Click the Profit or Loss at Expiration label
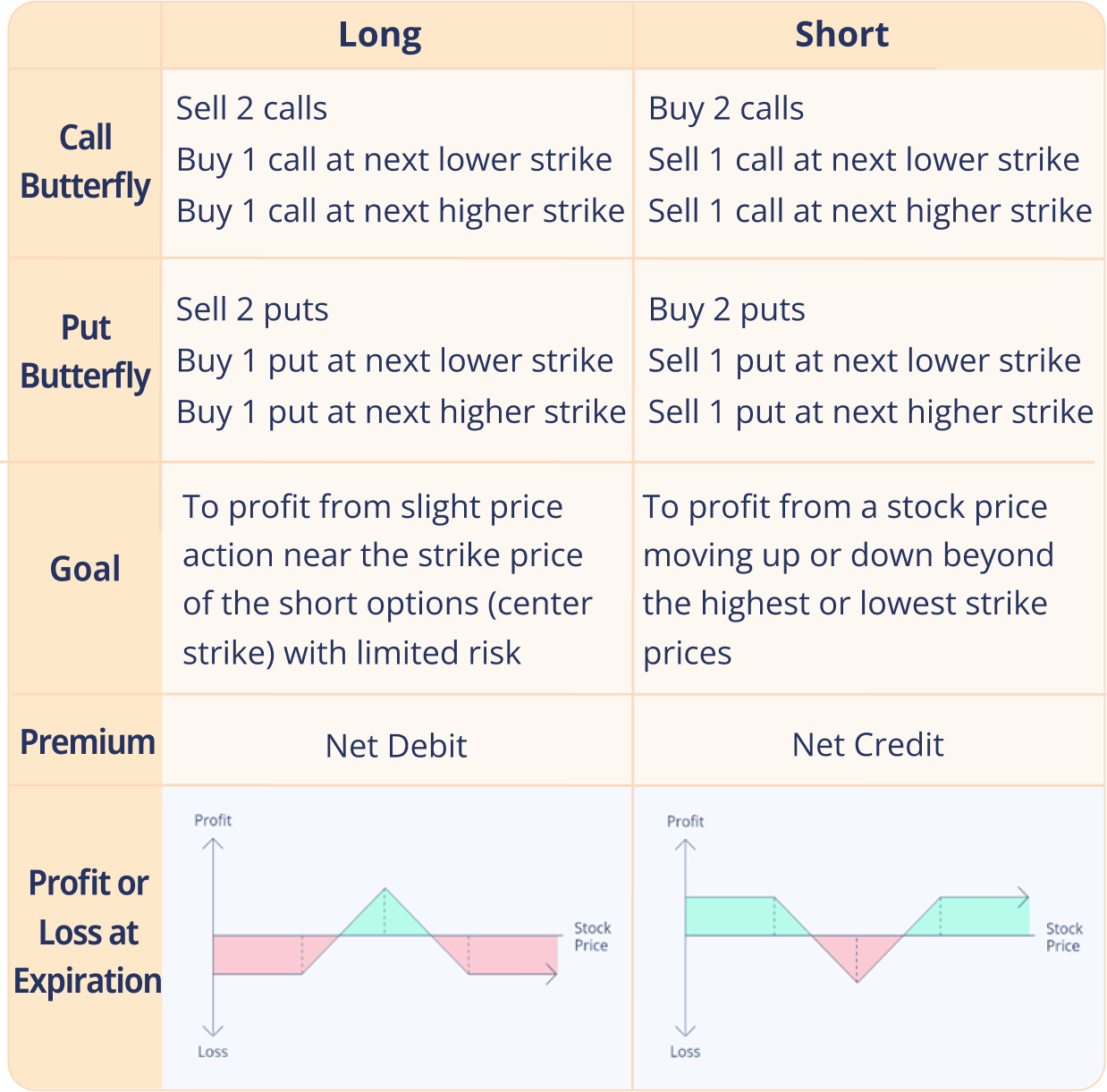 tap(88, 932)
